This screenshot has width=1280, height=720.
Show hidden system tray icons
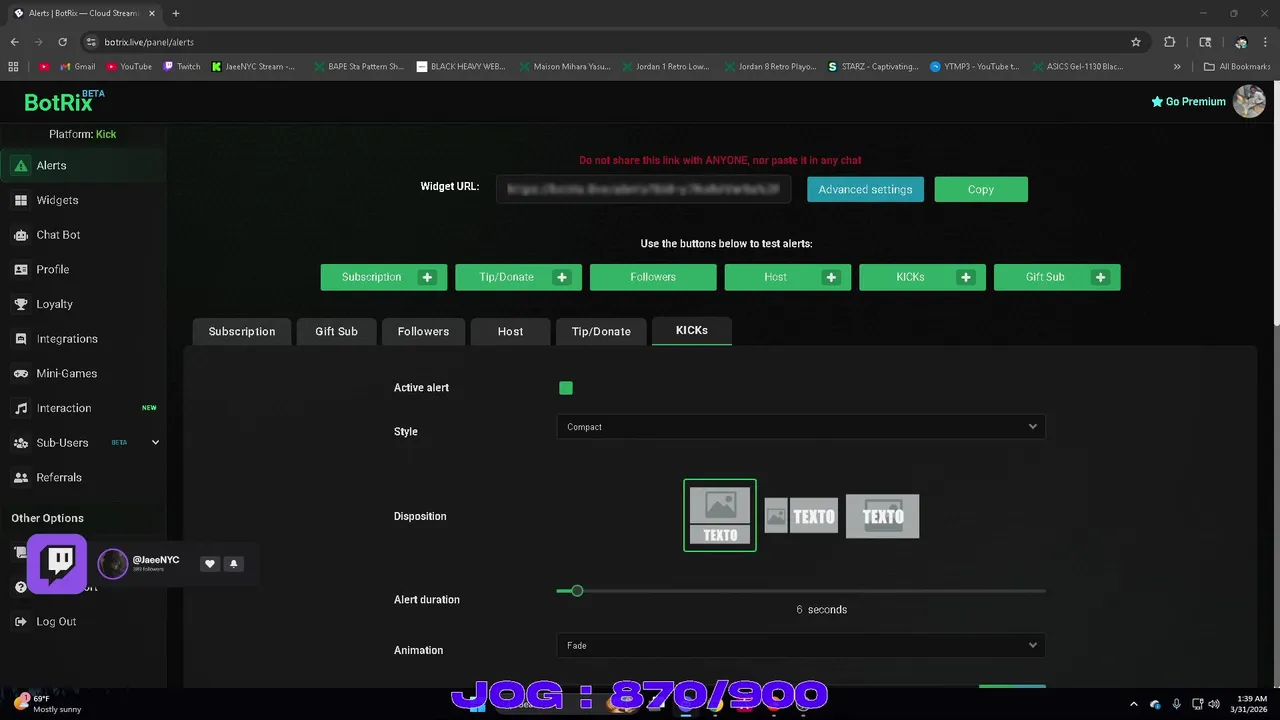click(x=1133, y=704)
